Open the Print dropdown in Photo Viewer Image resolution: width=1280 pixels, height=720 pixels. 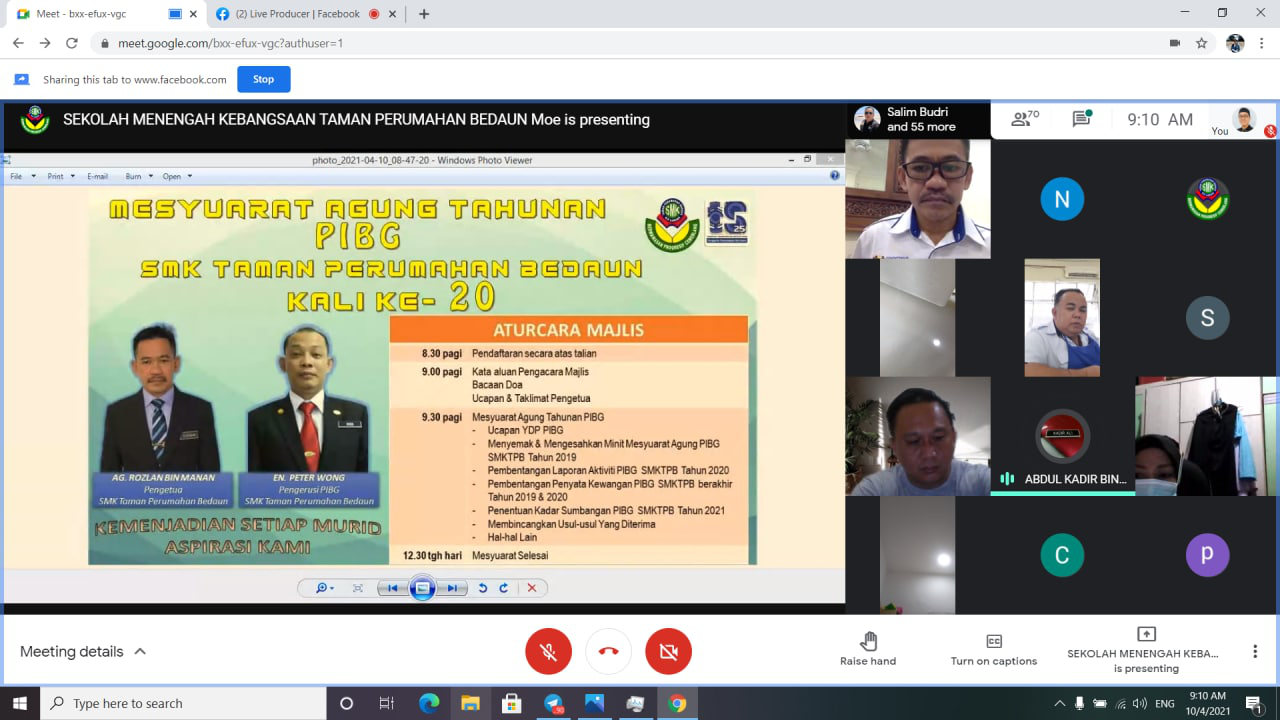pos(60,176)
